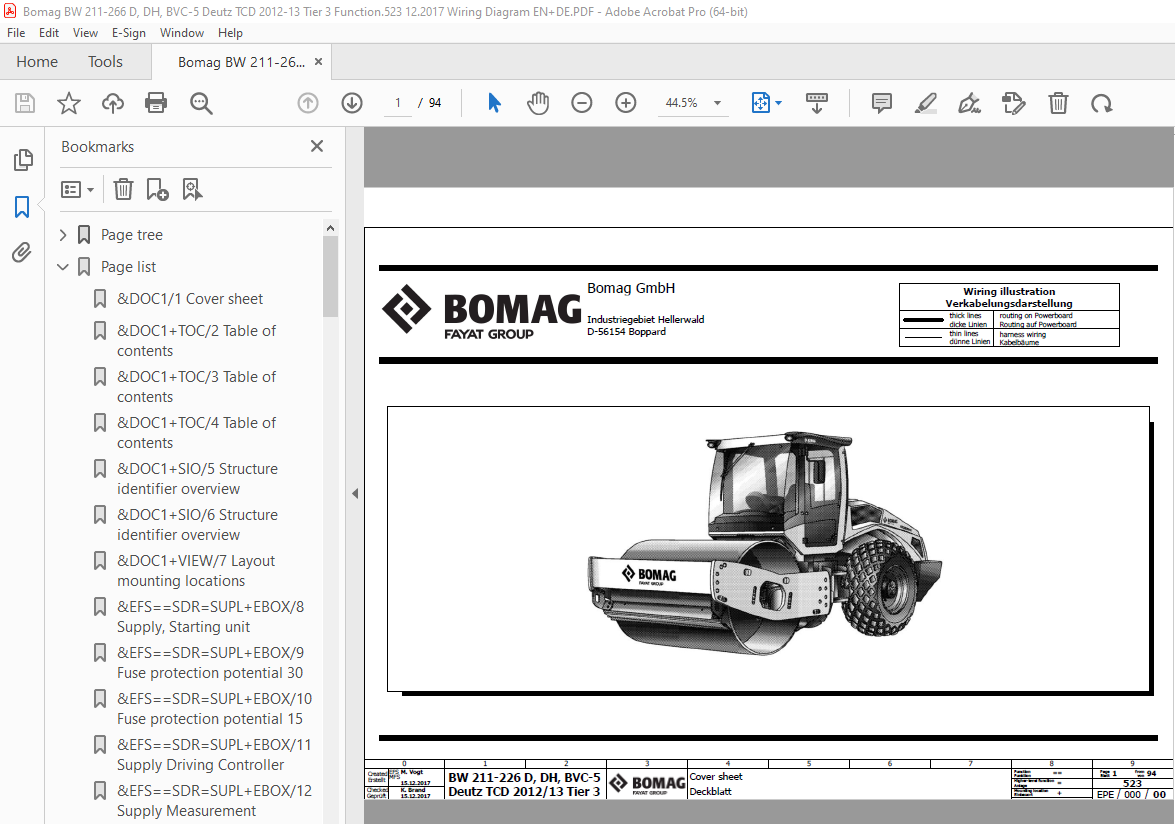Choose the Selection arrow tool
Viewport: 1175px width, 824px height.
494,103
